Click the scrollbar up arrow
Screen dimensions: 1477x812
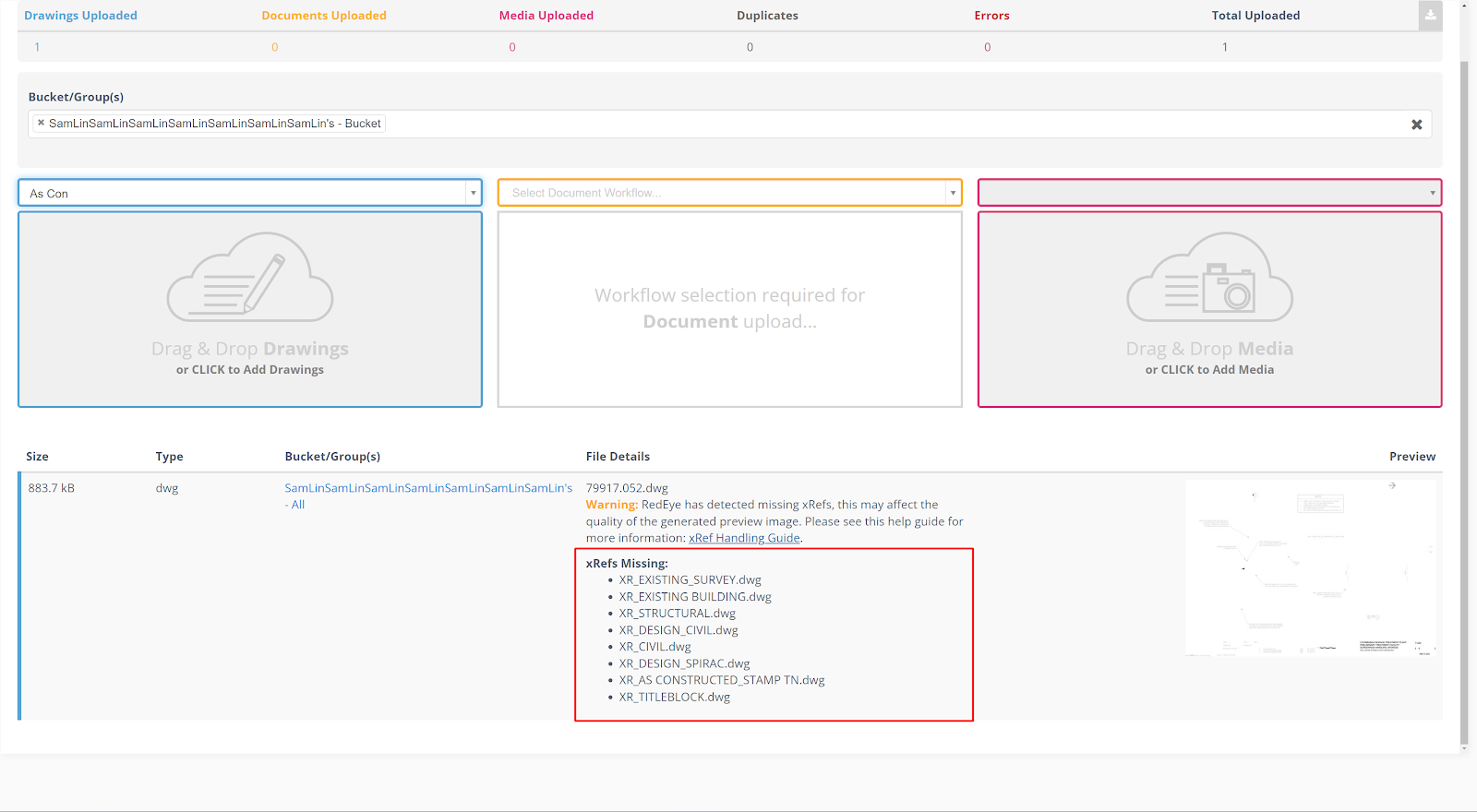(1464, 5)
